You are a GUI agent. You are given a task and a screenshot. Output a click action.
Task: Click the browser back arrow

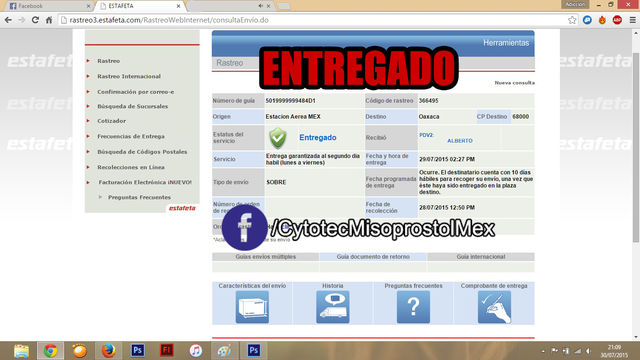[x=8, y=20]
